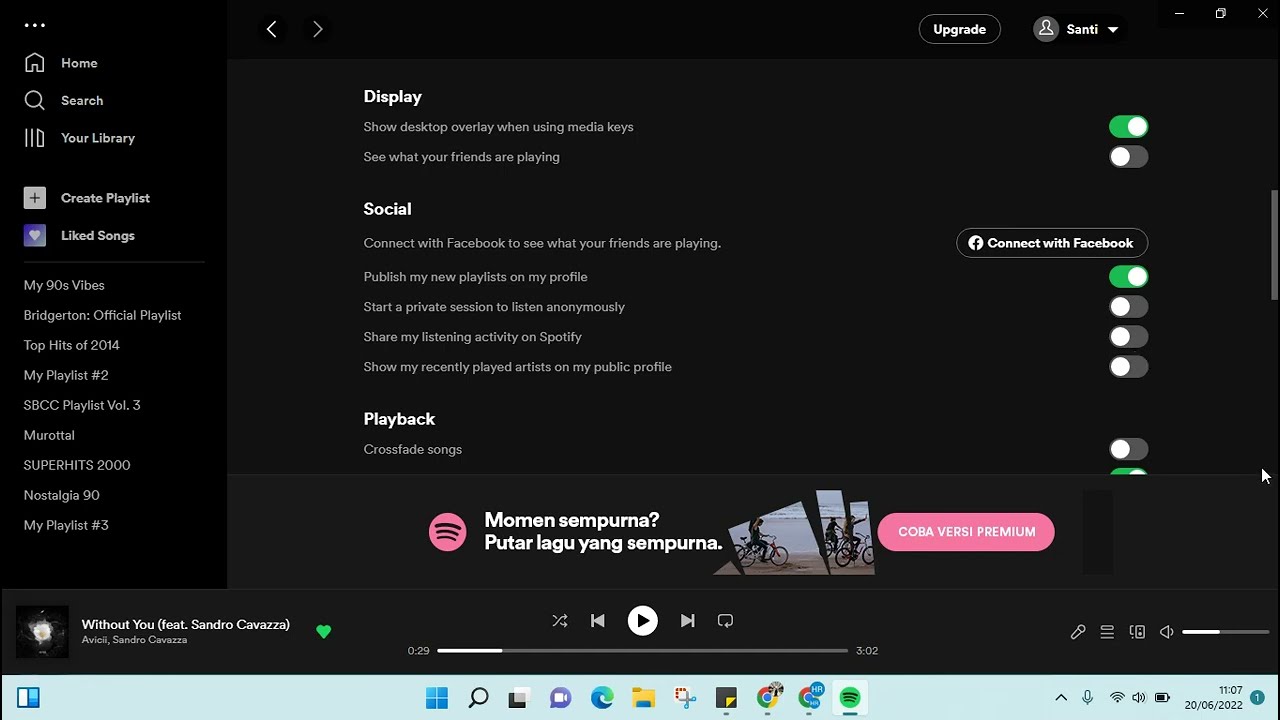Unlike the song with green heart
Viewport: 1280px width, 720px height.
tap(323, 632)
